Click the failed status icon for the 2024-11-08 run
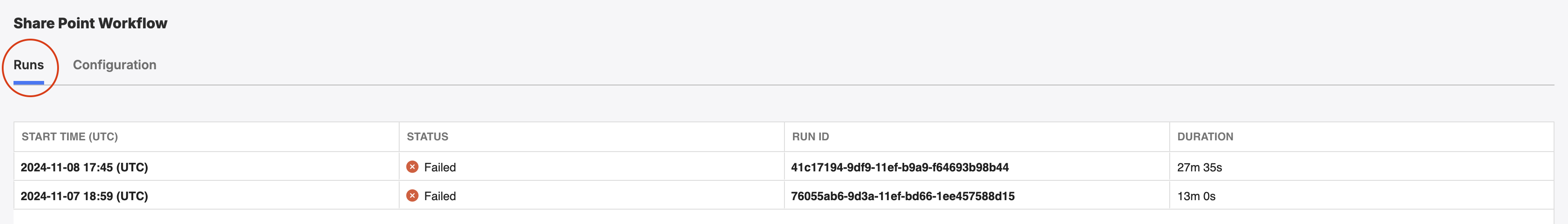This screenshot has width=1568, height=224. coord(412,167)
